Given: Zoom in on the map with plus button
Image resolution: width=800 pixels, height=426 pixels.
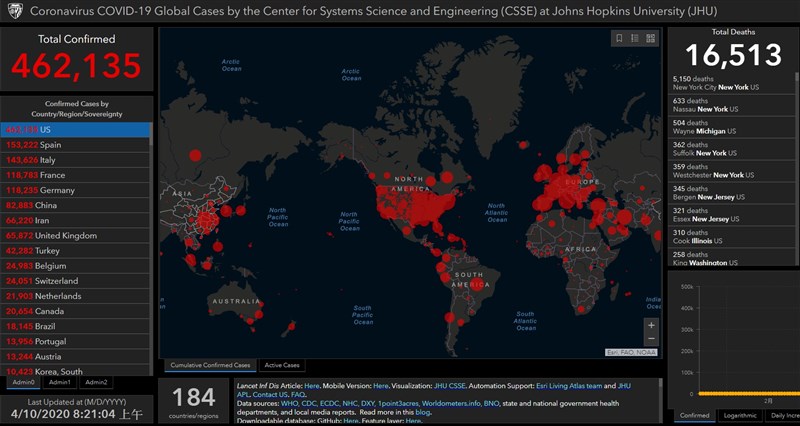Looking at the screenshot, I should (x=652, y=325).
